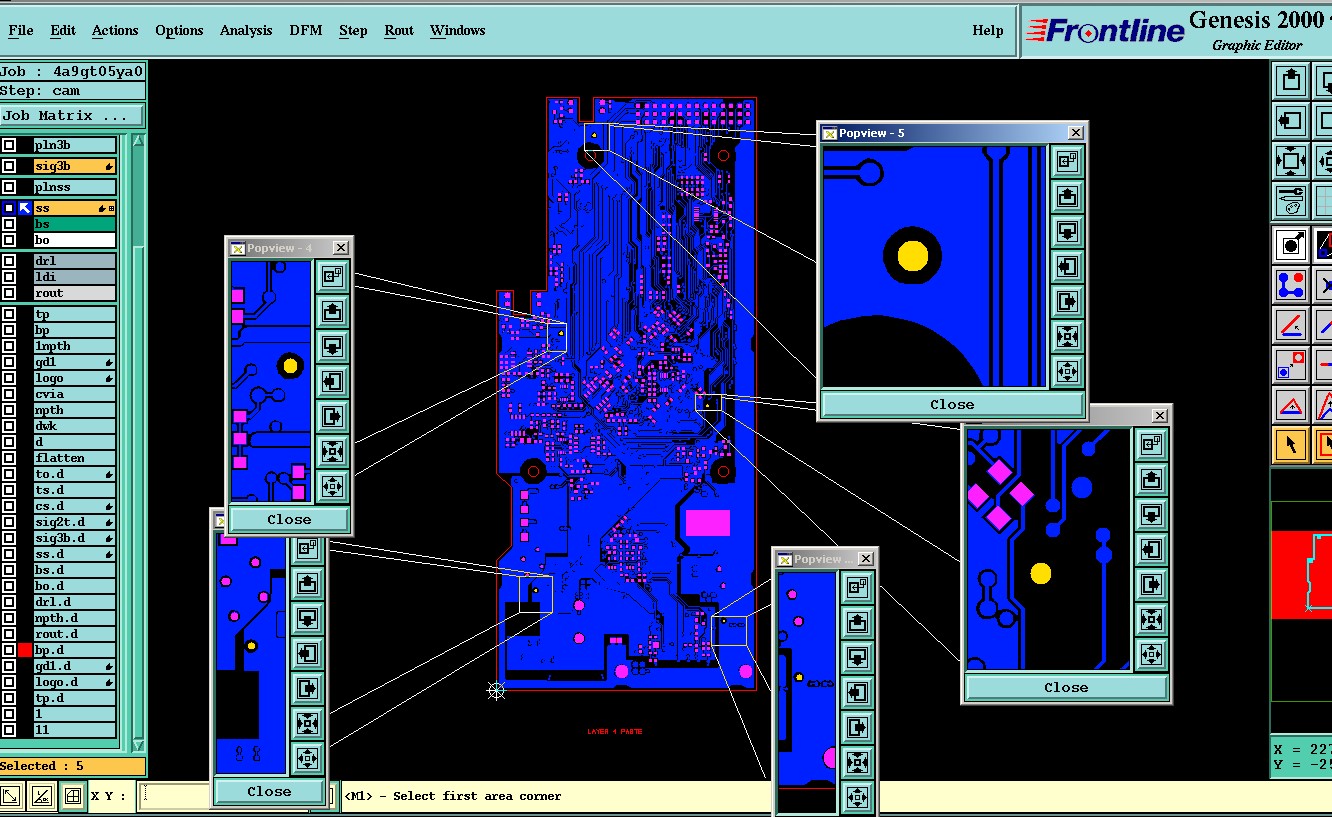Viewport: 1332px width, 817px height.
Task: Select the ldi layer name row
Action: (x=75, y=277)
